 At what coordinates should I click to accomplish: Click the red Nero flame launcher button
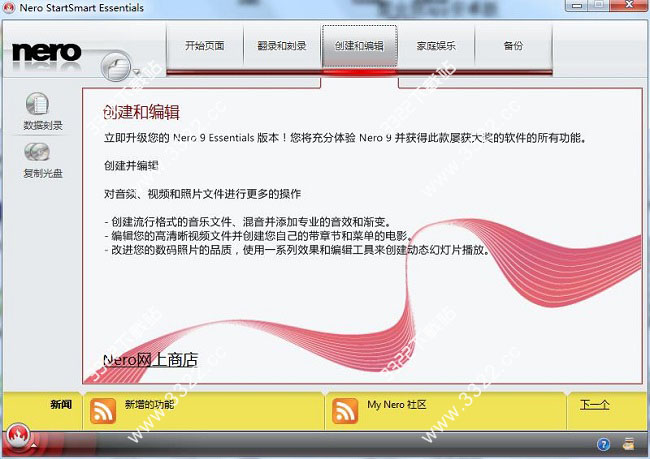18,436
